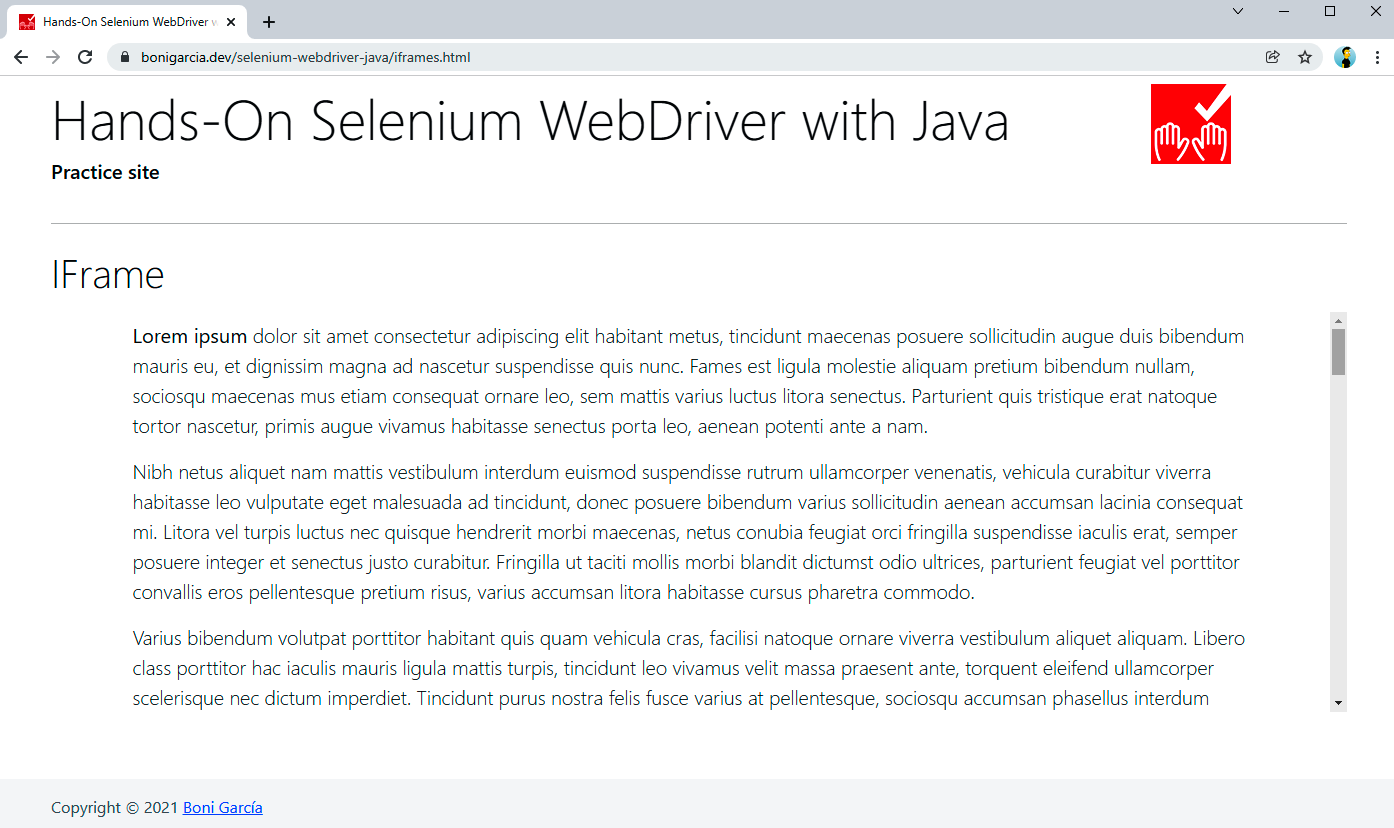Reload the page with refresh icon
The width and height of the screenshot is (1394, 828).
tap(85, 57)
